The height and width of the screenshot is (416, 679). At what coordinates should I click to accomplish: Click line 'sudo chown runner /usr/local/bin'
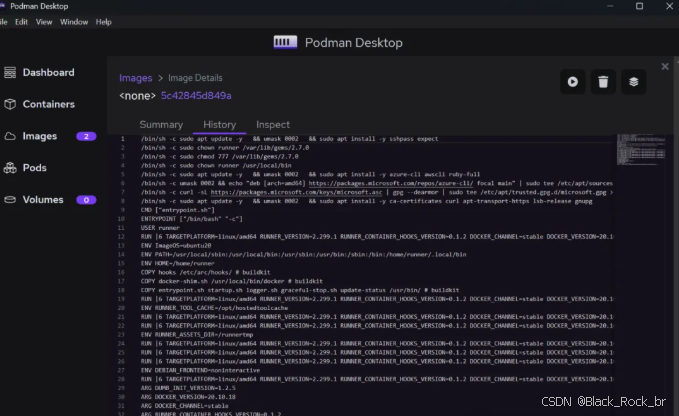click(x=216, y=165)
